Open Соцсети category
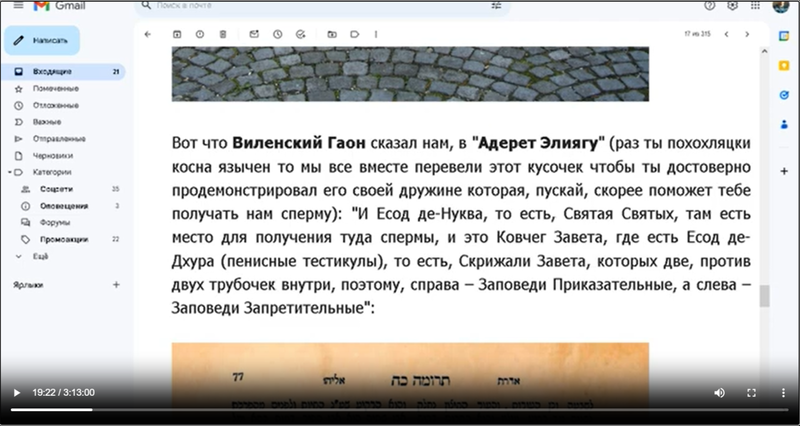This screenshot has height=426, width=800. [56, 189]
